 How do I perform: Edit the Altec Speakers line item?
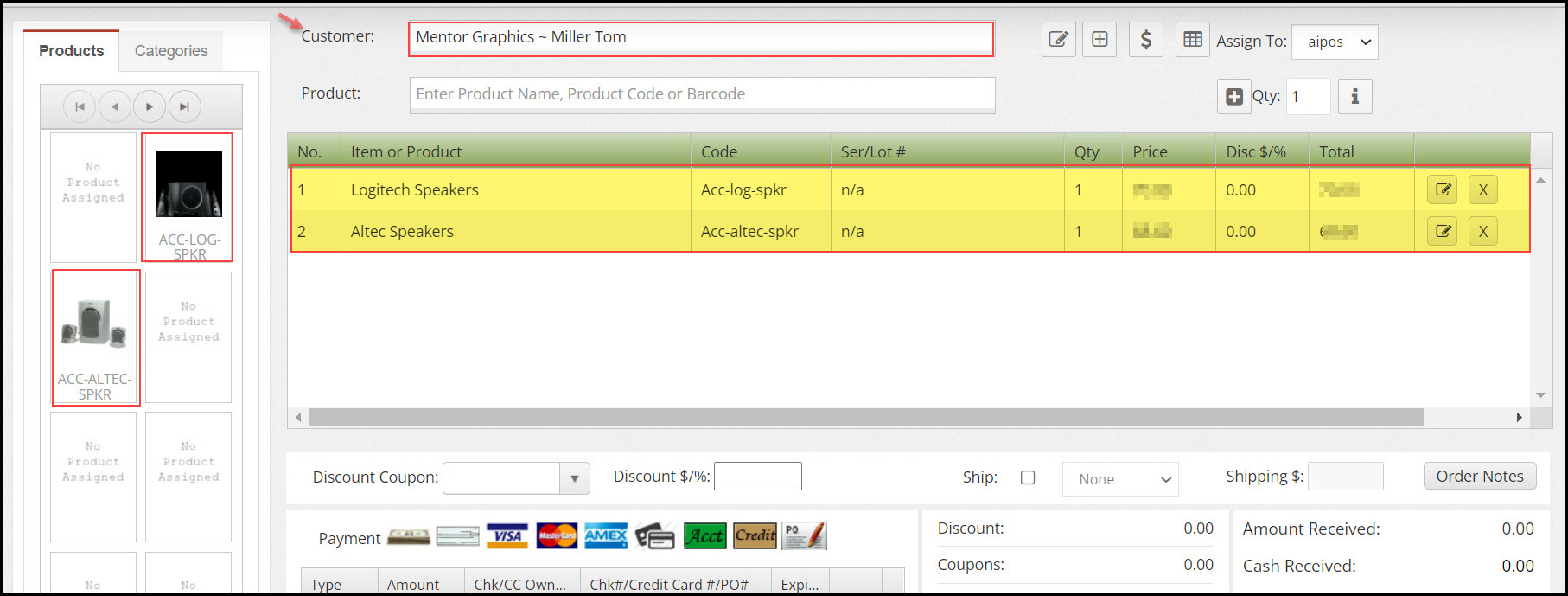pyautogui.click(x=1443, y=231)
